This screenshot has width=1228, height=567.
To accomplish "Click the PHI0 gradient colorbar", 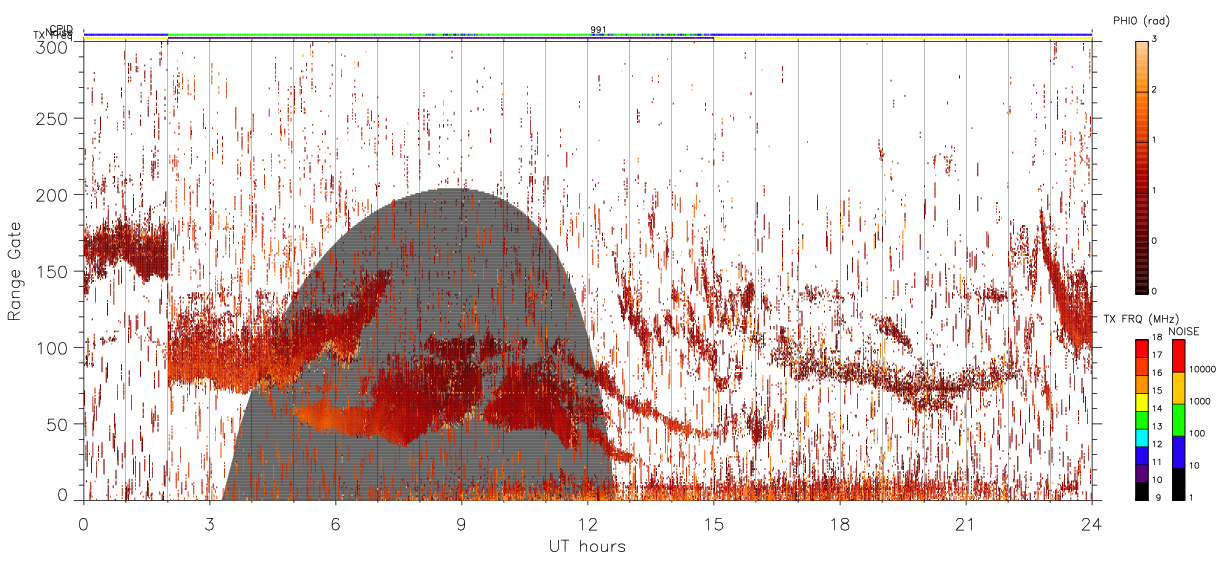I will pyautogui.click(x=1142, y=166).
